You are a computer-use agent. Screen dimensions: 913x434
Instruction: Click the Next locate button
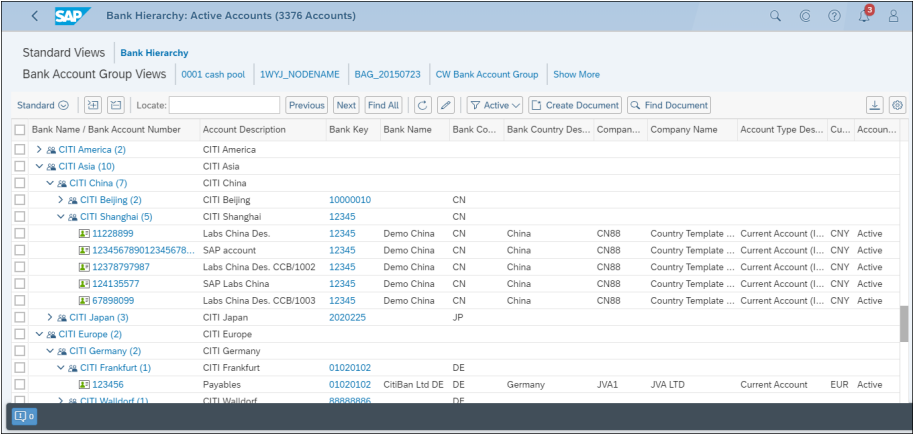(346, 105)
